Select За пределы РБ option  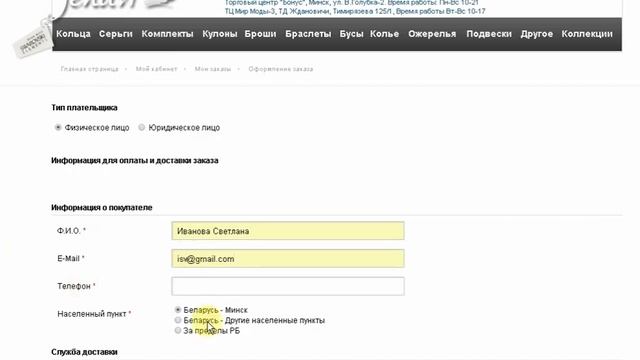178,330
